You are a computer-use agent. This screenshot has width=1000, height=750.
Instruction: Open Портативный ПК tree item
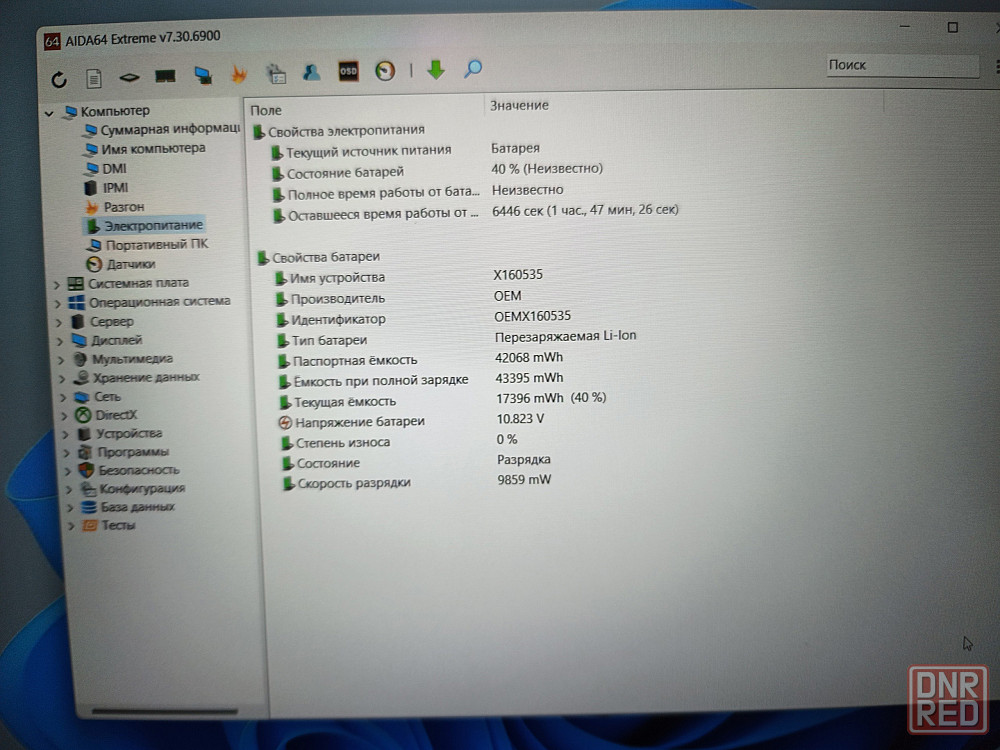148,245
